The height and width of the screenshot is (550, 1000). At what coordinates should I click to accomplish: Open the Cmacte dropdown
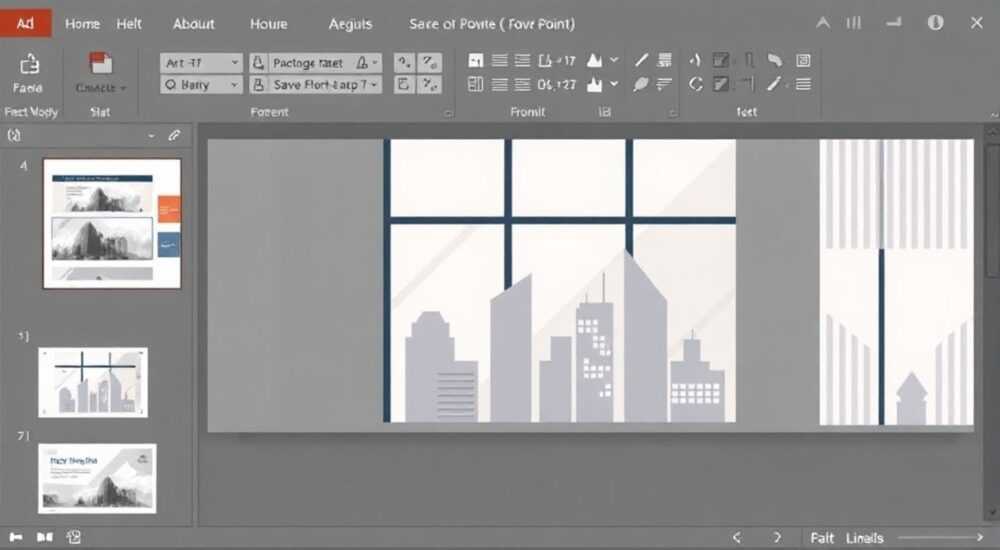101,88
